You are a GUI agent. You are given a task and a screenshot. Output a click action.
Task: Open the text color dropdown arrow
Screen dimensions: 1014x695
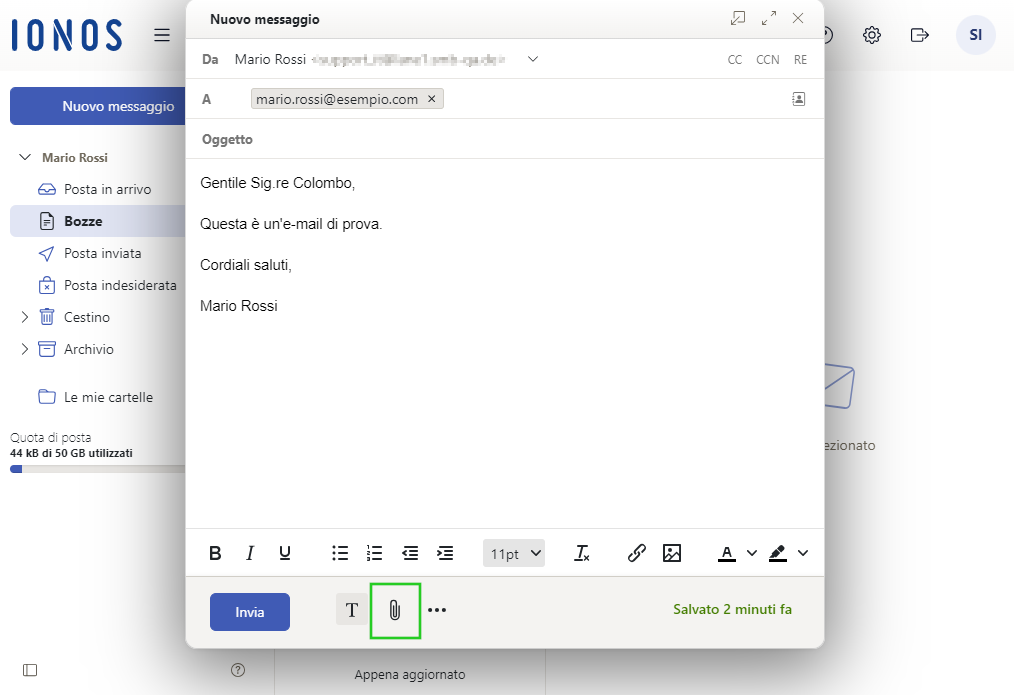[751, 553]
